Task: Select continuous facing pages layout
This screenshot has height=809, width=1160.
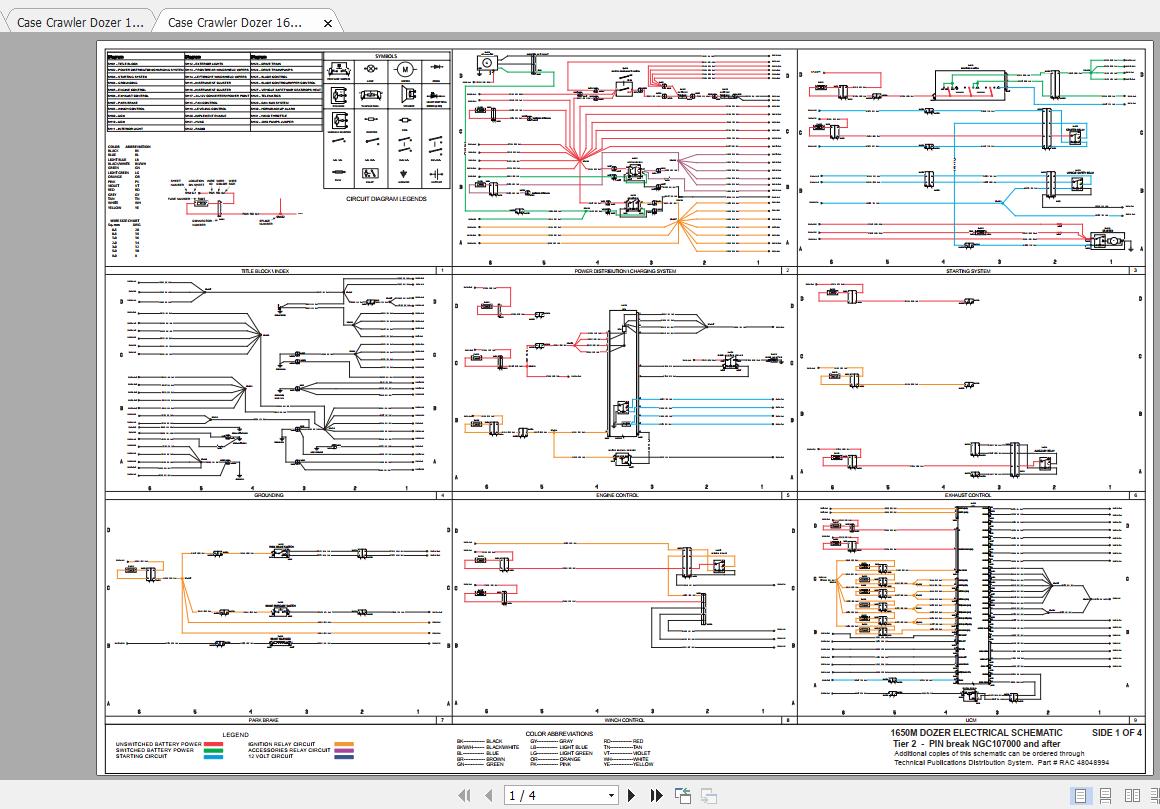Action: 1155,795
